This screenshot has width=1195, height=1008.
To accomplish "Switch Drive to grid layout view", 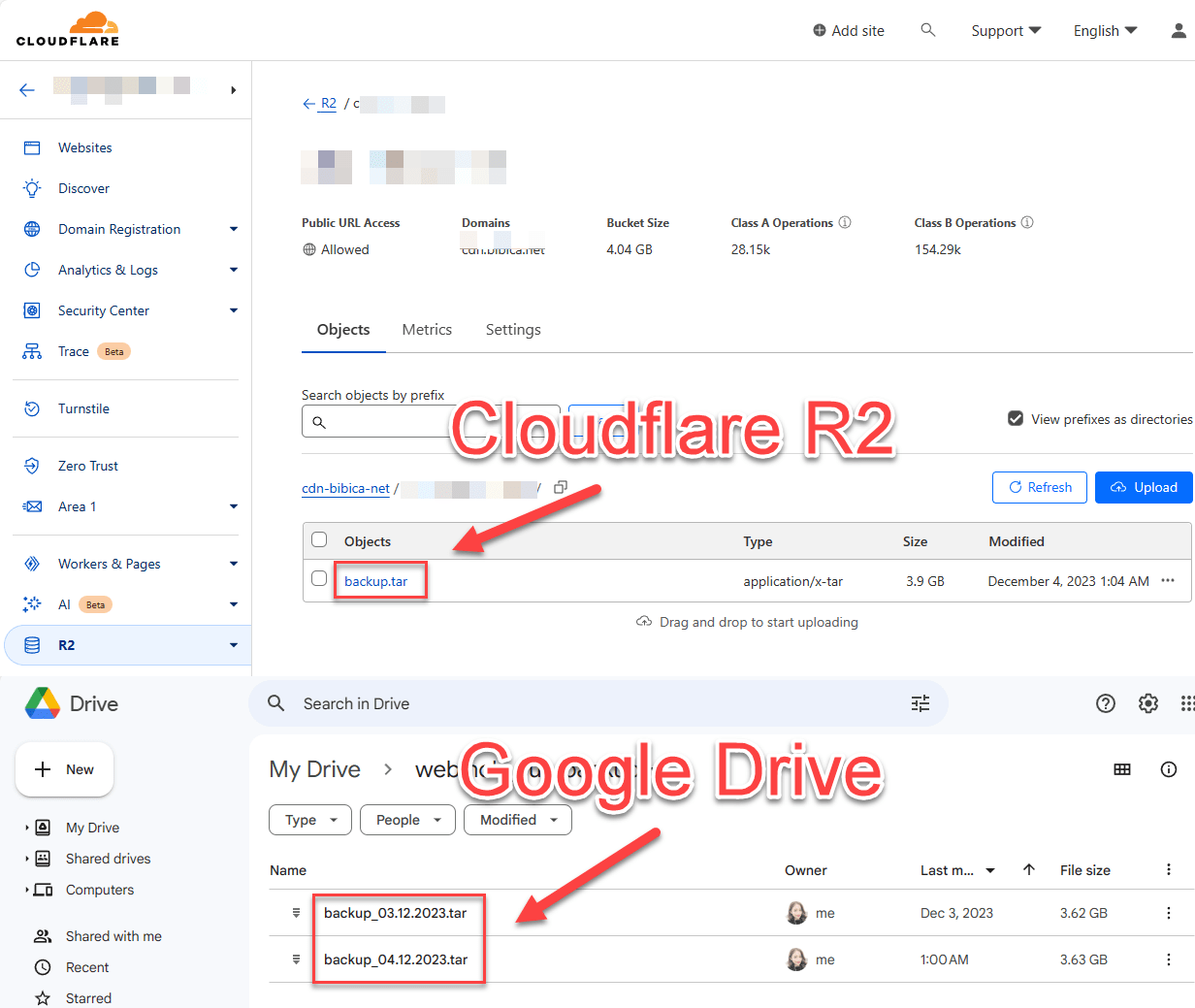I will 1122,769.
